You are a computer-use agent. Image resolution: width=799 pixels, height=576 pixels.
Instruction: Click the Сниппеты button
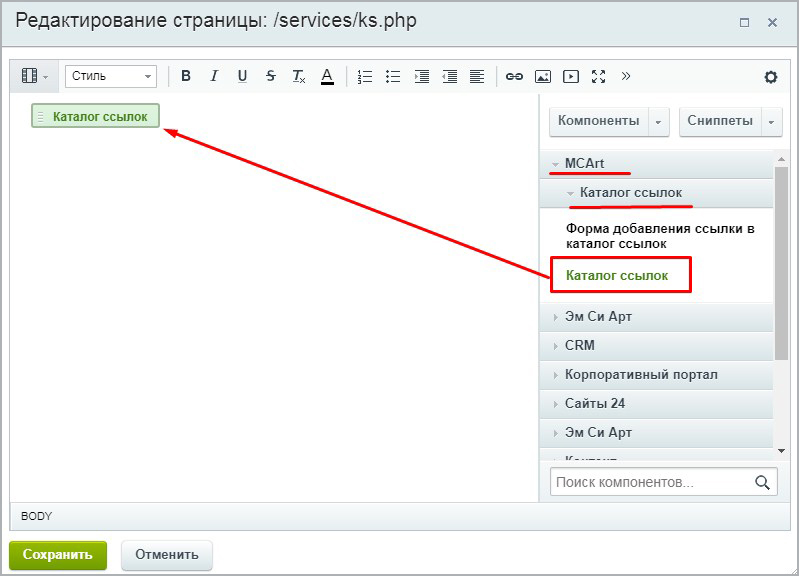click(720, 121)
